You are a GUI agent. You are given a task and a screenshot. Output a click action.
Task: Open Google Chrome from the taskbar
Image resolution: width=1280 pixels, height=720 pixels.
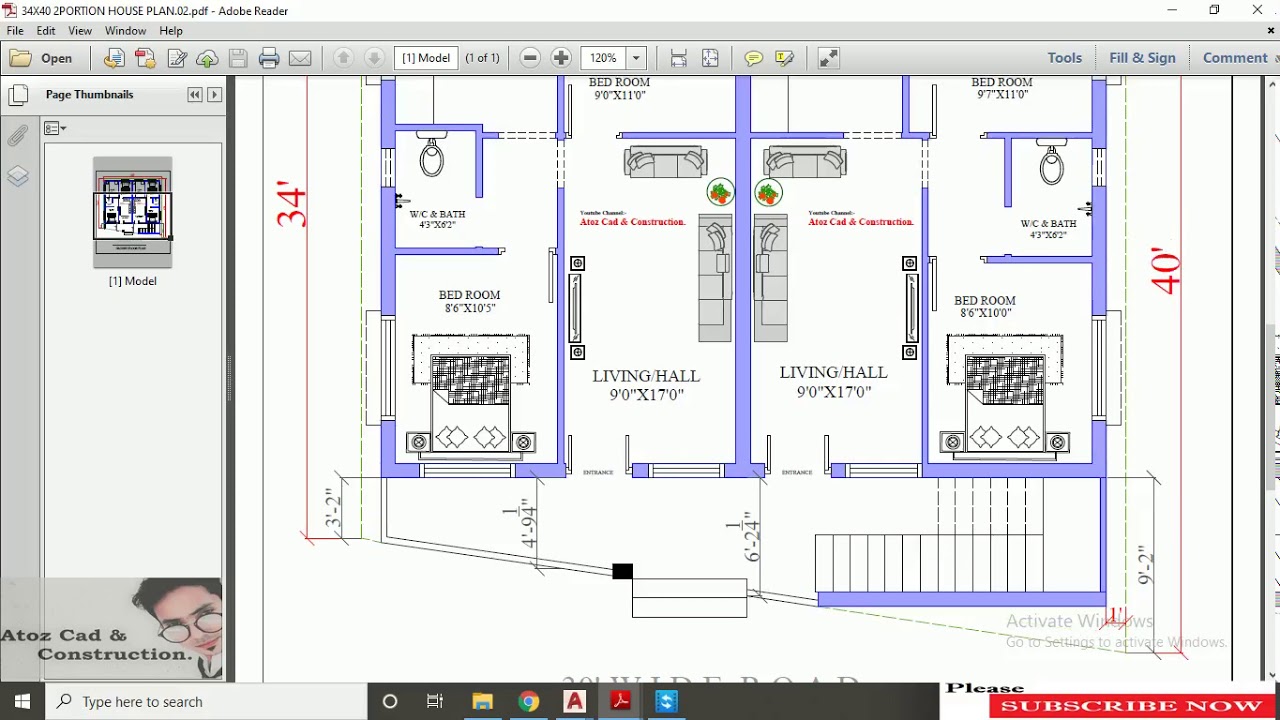tap(528, 702)
